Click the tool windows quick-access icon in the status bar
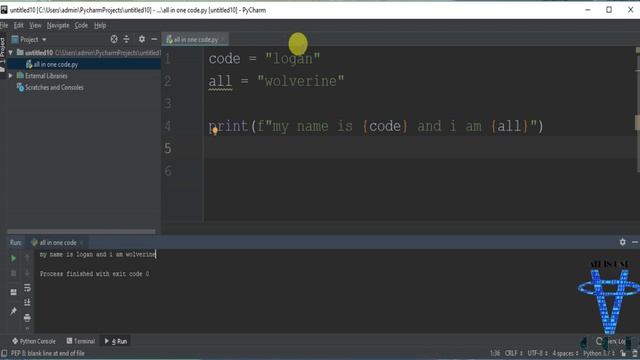 click(4, 353)
